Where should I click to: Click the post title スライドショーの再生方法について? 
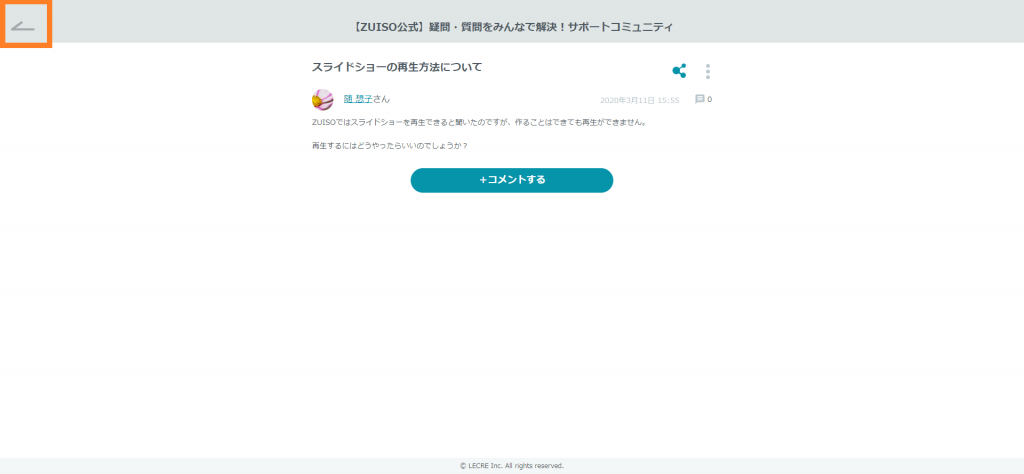[x=397, y=67]
